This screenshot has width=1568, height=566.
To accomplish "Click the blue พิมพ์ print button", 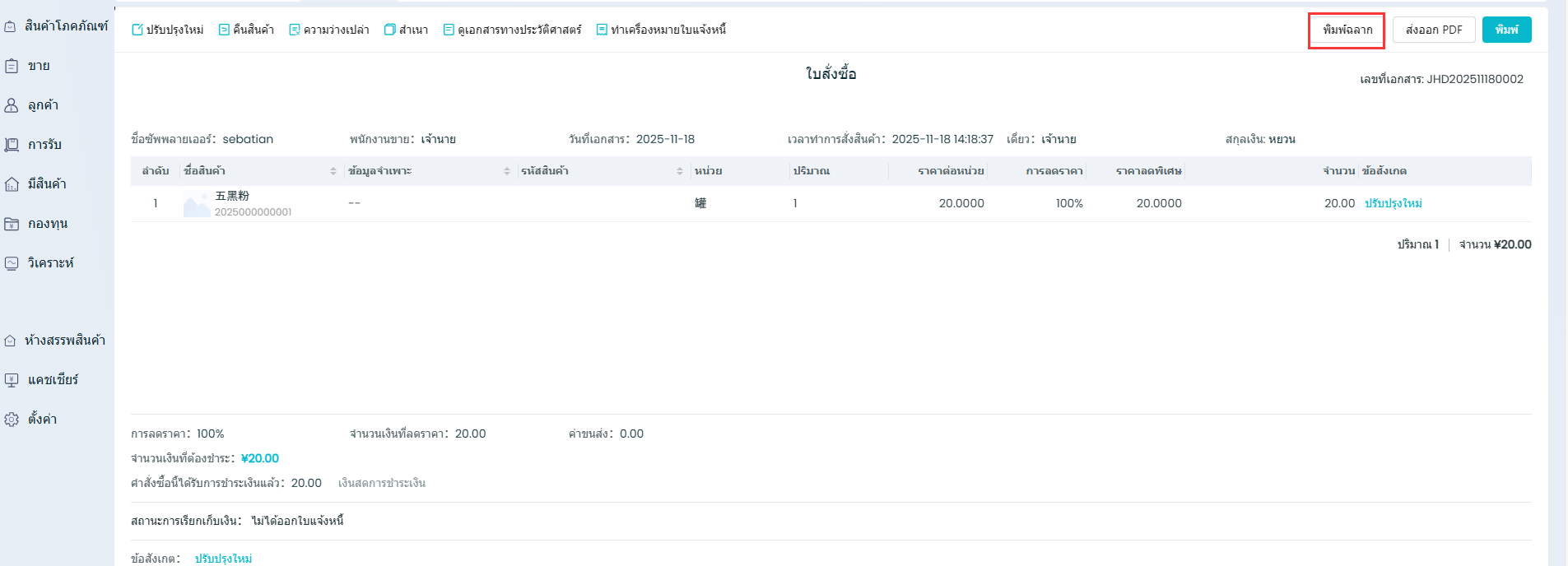I will tap(1506, 30).
